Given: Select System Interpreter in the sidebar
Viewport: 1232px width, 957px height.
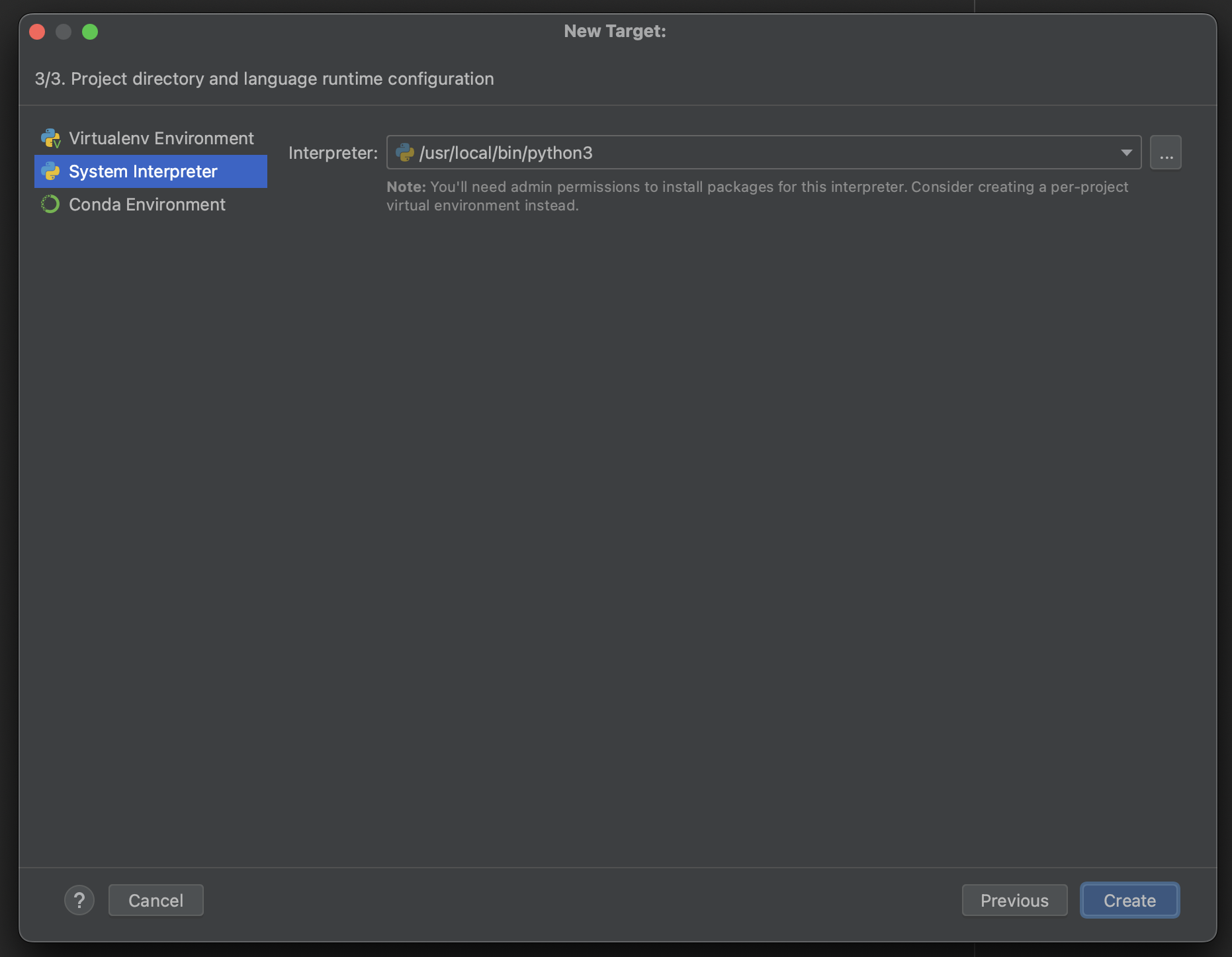Looking at the screenshot, I should point(142,171).
